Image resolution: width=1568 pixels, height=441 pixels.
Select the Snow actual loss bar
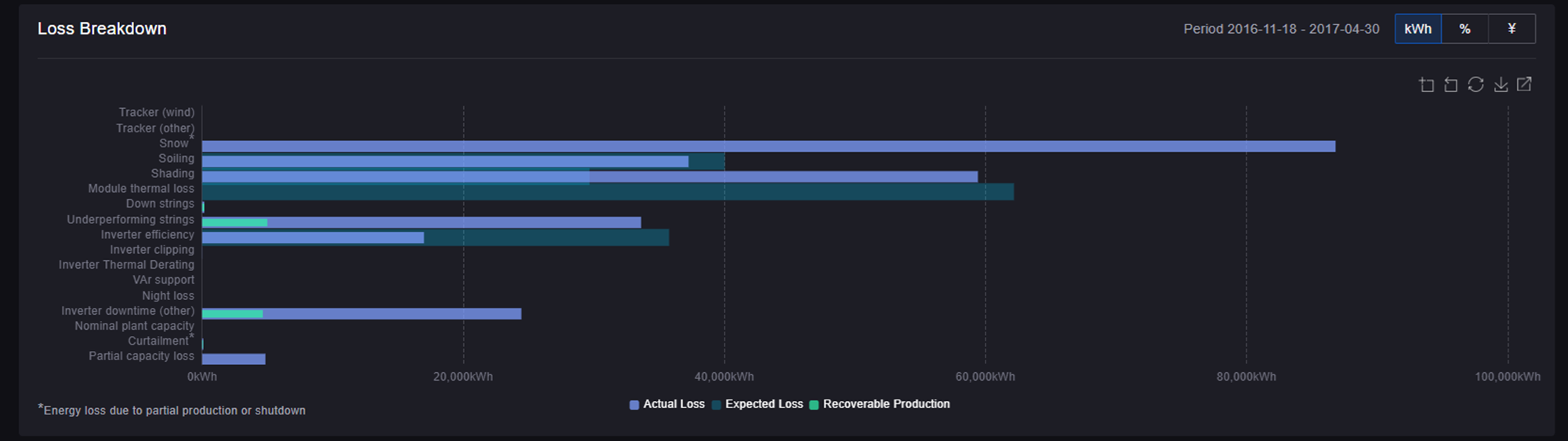pos(768,146)
